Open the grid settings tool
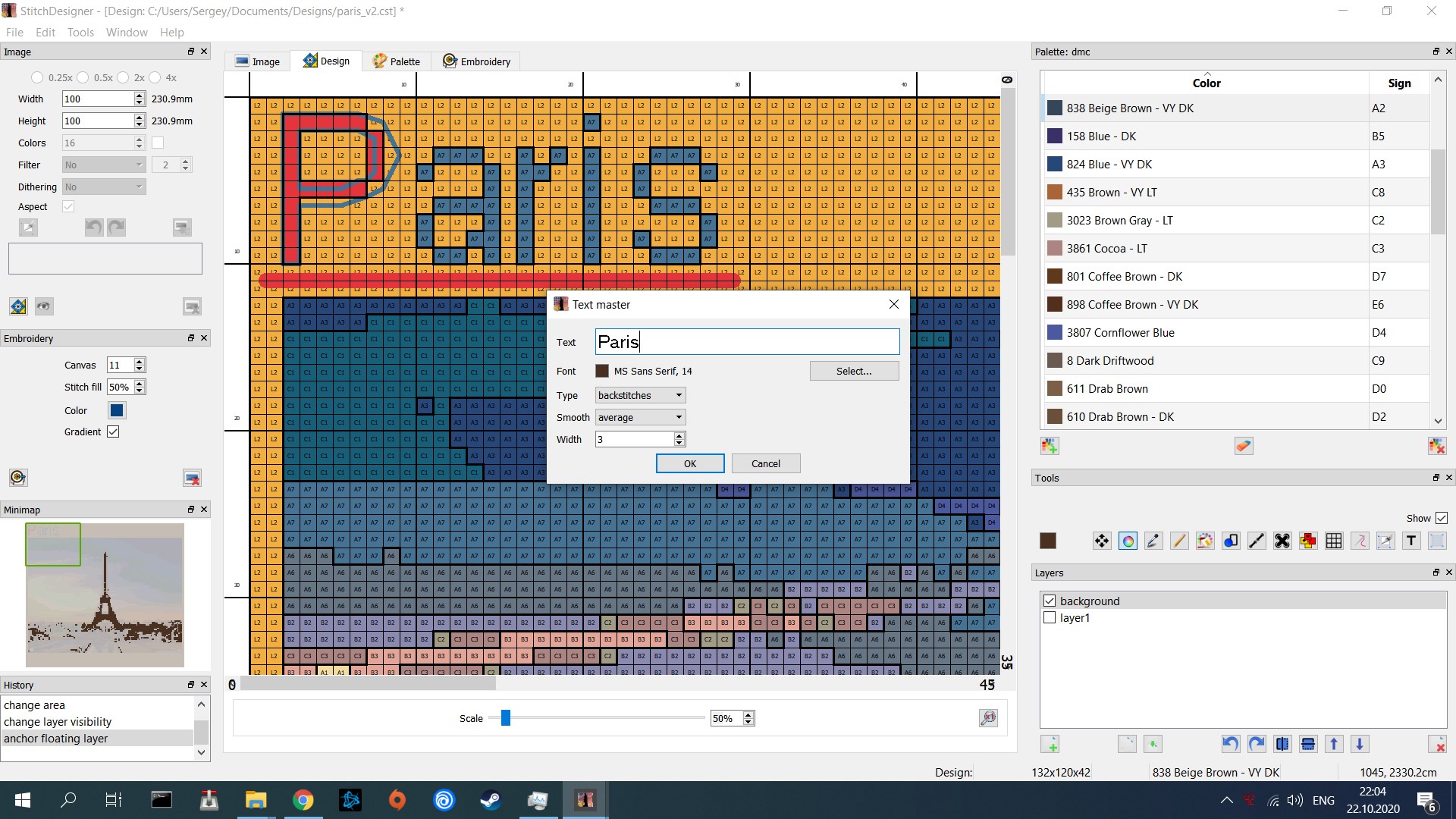Viewport: 1456px width, 819px height. pyautogui.click(x=1333, y=541)
